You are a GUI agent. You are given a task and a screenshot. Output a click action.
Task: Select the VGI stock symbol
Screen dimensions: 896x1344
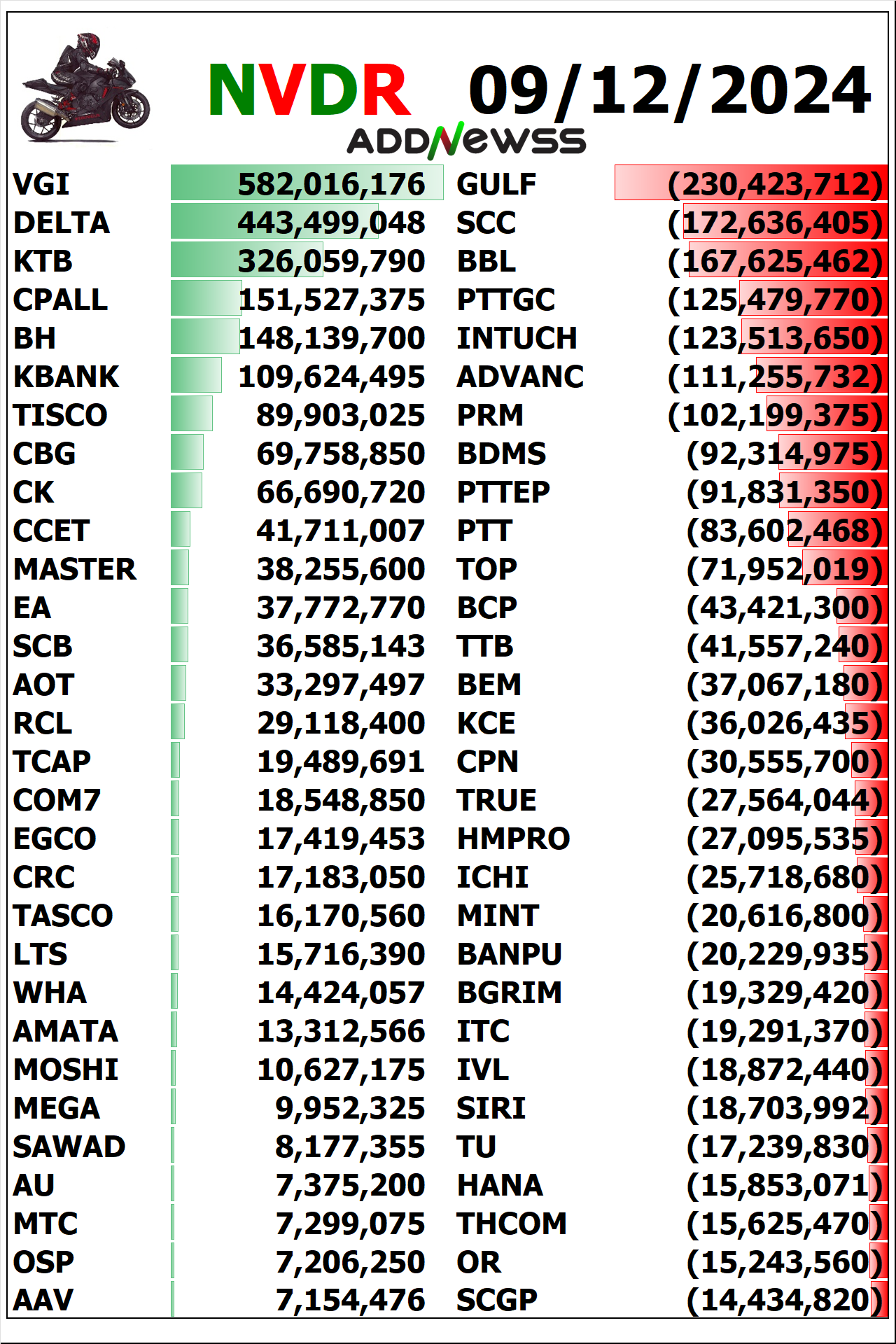pyautogui.click(x=41, y=184)
